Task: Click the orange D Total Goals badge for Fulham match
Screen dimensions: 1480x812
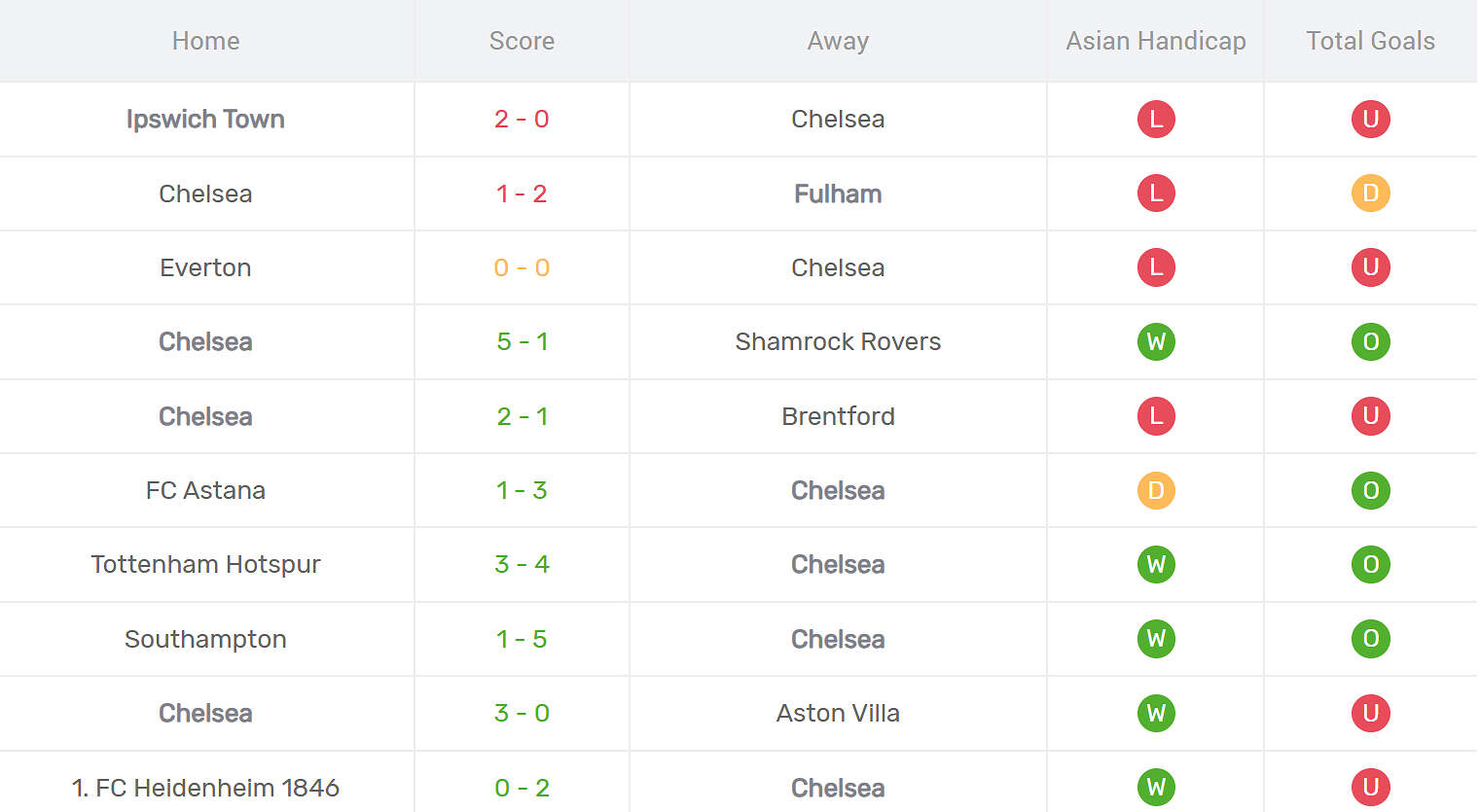Action: tap(1370, 194)
